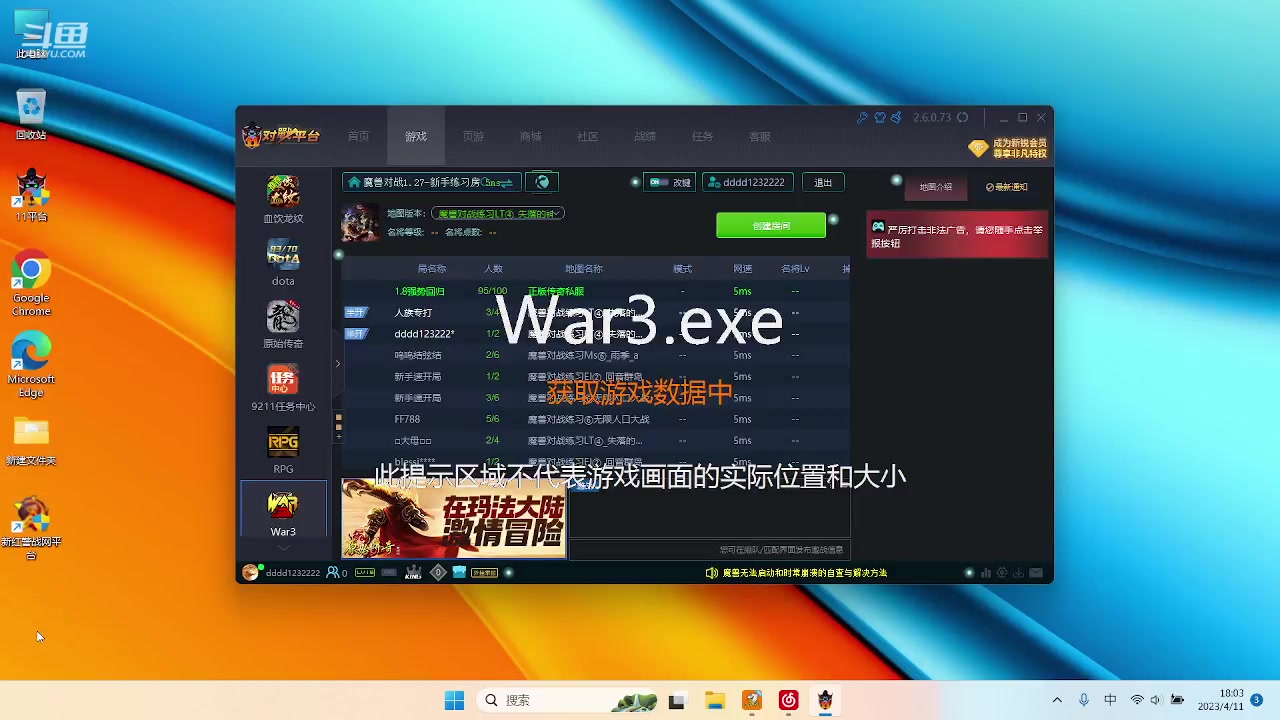1280x720 pixels.
Task: Sort by the 网速 column header
Action: (742, 269)
